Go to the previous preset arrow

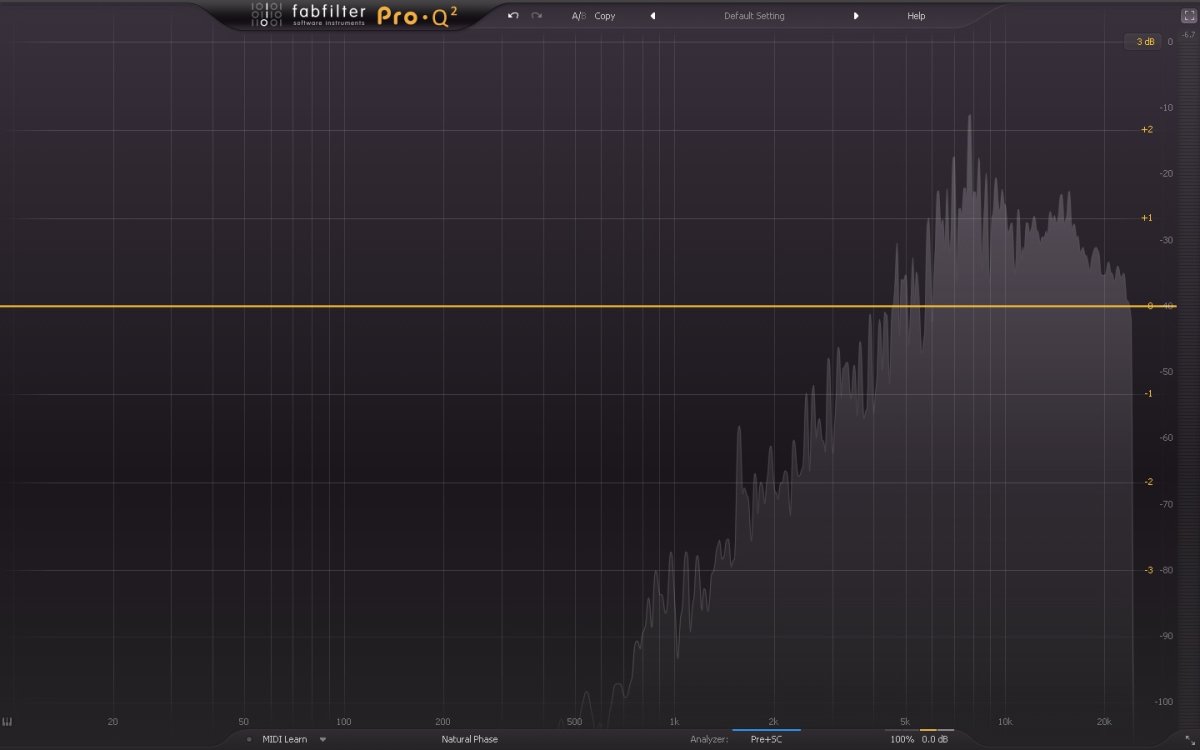pos(653,16)
